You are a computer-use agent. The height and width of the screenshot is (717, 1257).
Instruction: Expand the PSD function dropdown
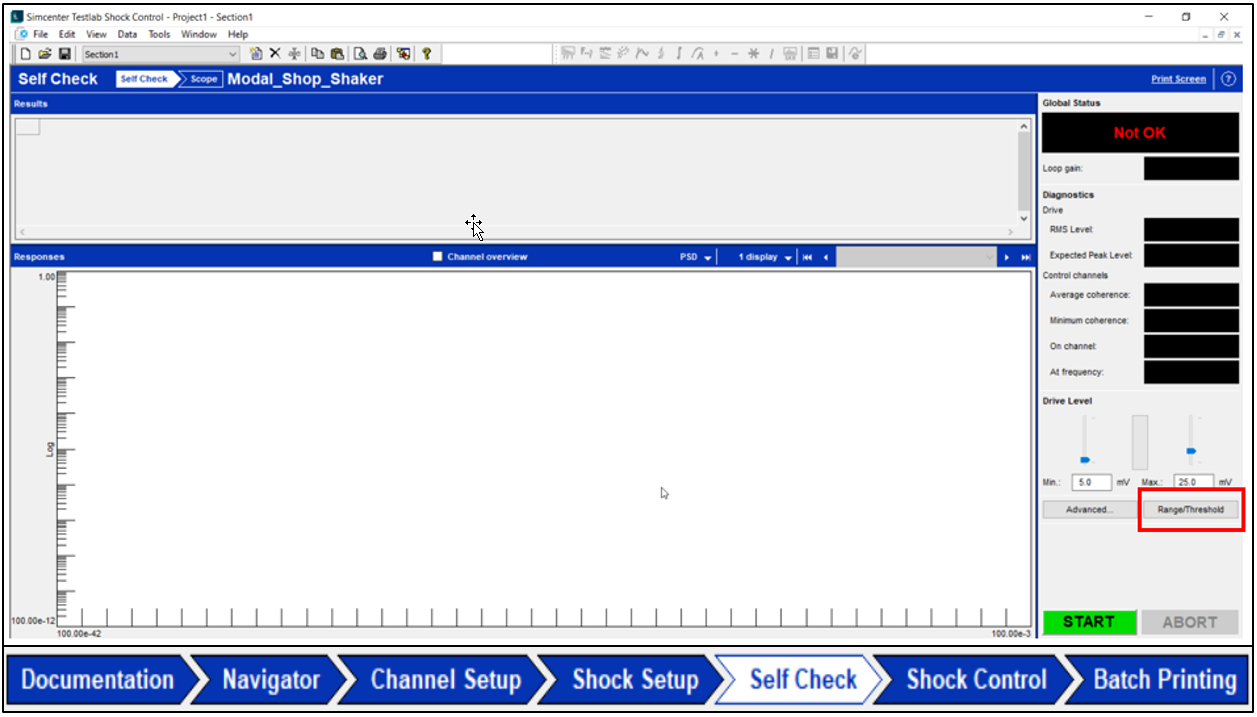coord(696,257)
